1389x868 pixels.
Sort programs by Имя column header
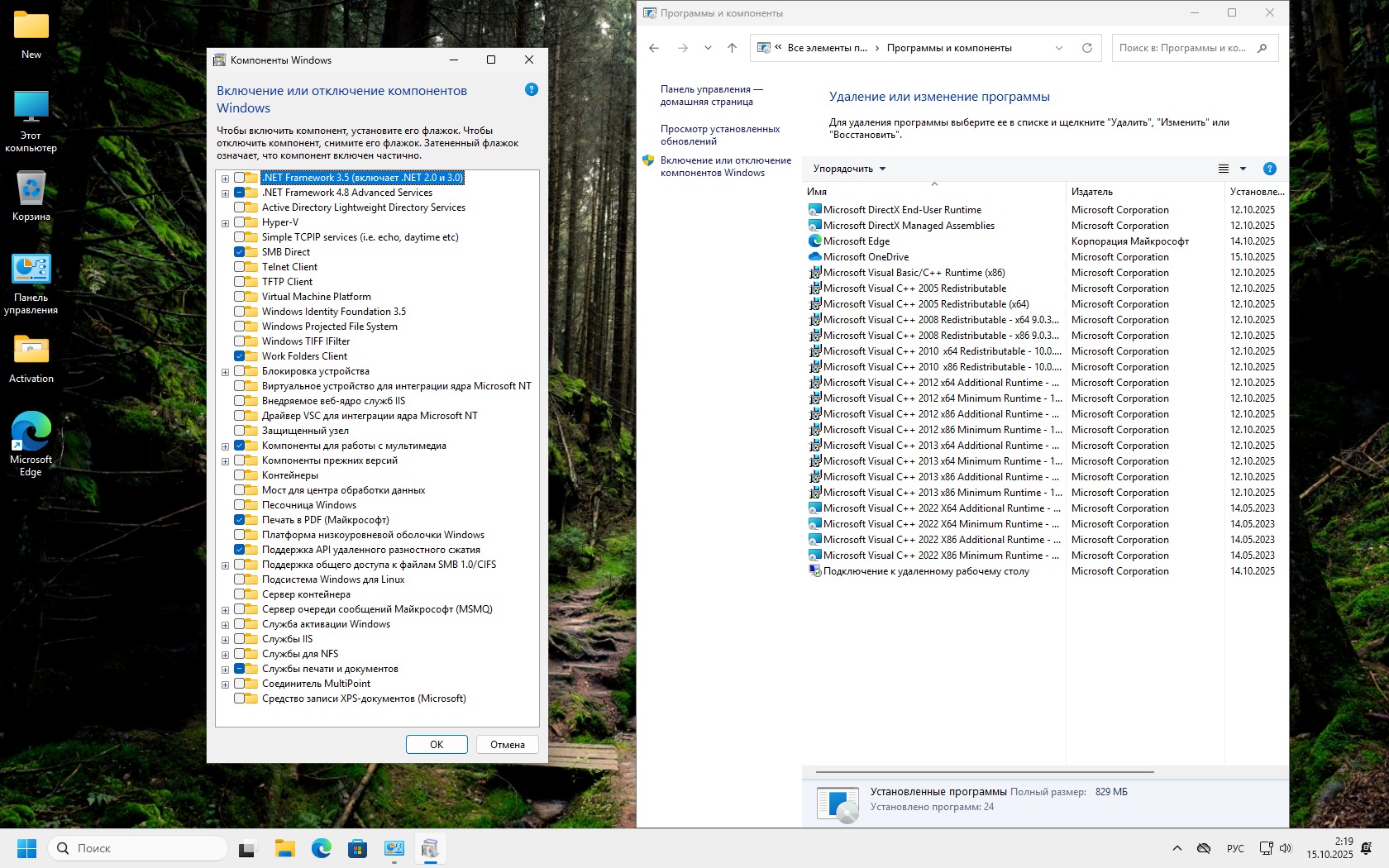point(817,192)
